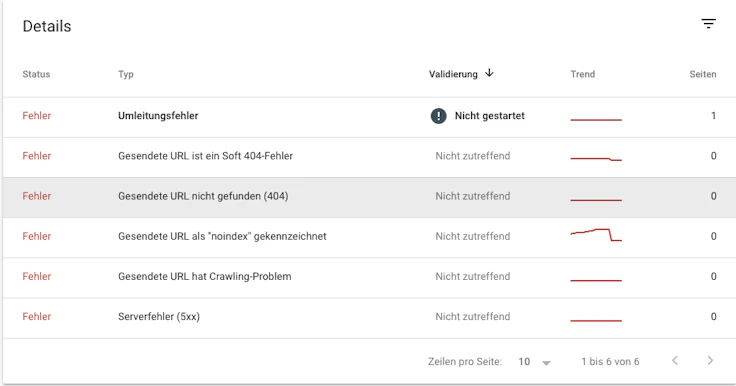
Task: Sort by the Validierung column header
Action: pyautogui.click(x=453, y=74)
